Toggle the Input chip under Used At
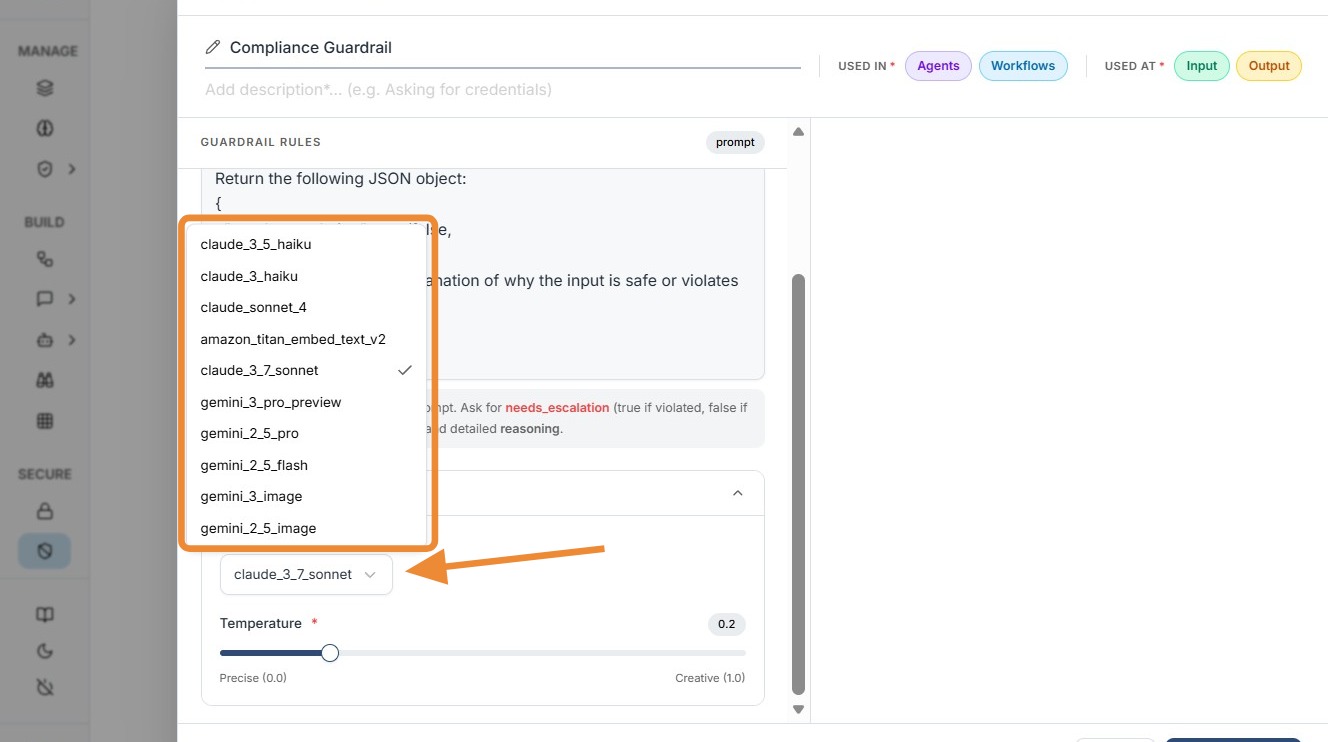This screenshot has width=1328, height=742. 1202,66
